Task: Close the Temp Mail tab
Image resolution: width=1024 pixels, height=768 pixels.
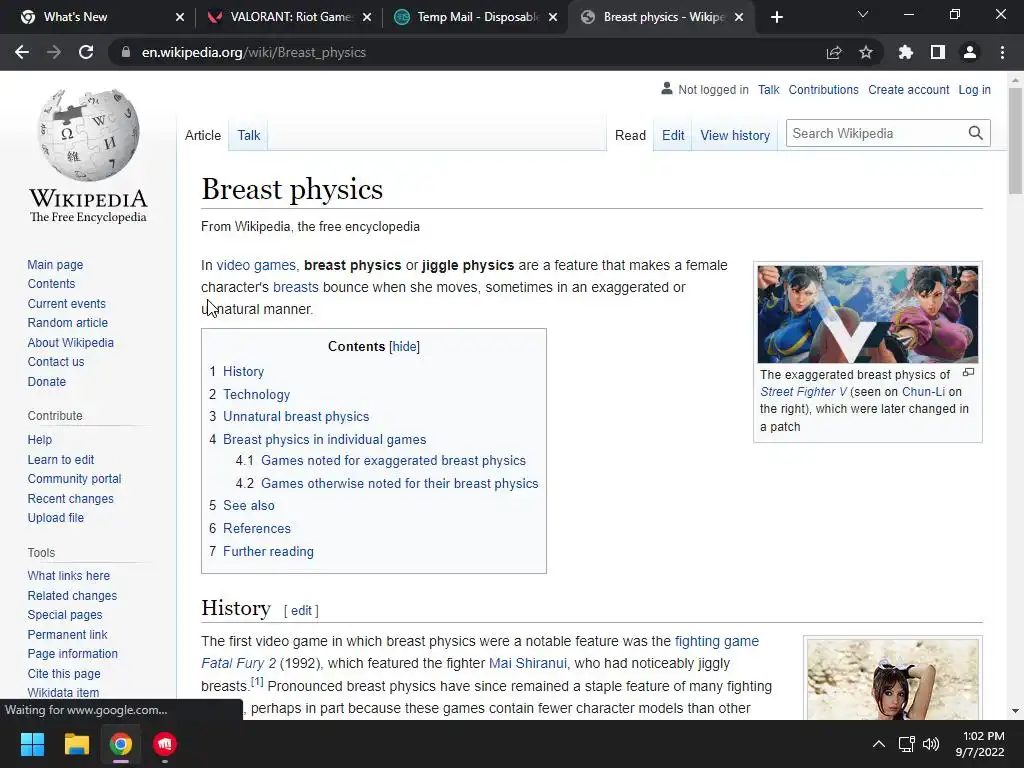Action: pos(553,17)
